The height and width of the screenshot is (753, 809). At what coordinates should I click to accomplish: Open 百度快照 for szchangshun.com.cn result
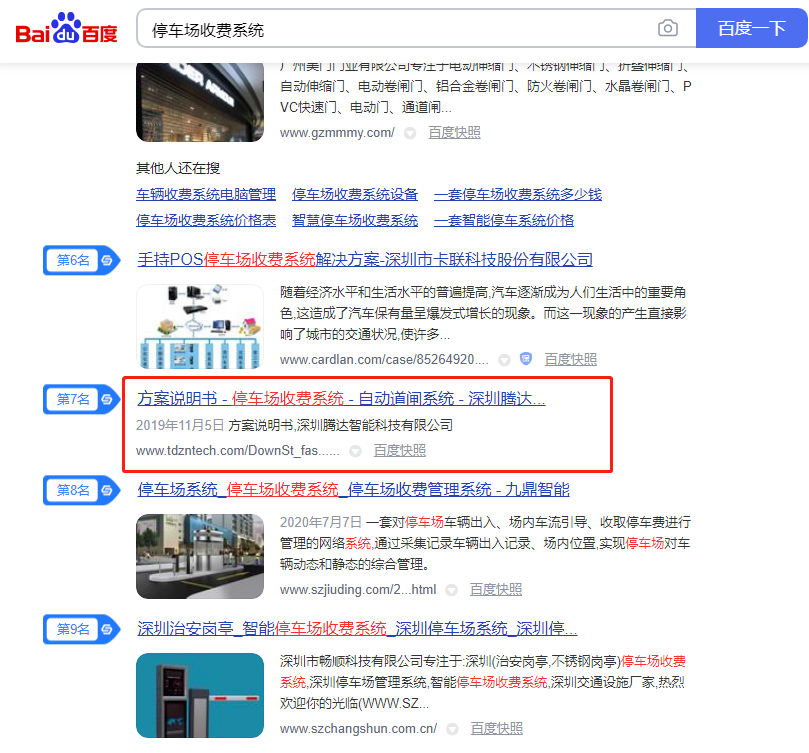pos(496,729)
